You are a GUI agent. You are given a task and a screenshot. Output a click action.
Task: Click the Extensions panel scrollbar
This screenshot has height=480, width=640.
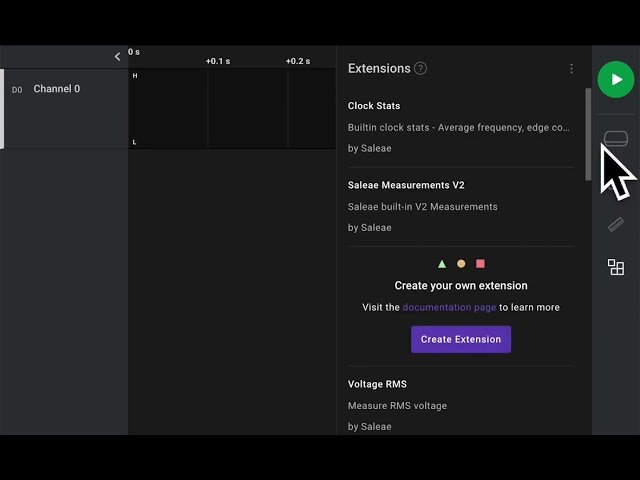(x=588, y=135)
